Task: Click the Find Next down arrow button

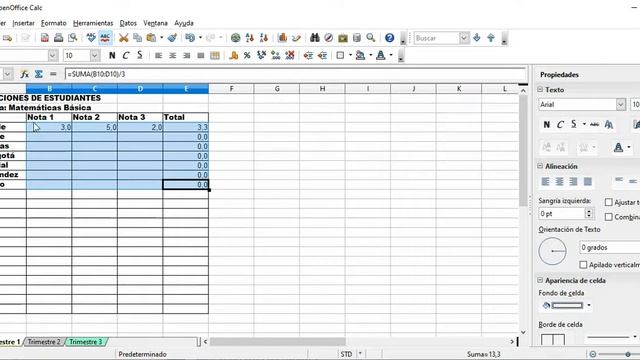Action: click(477, 38)
